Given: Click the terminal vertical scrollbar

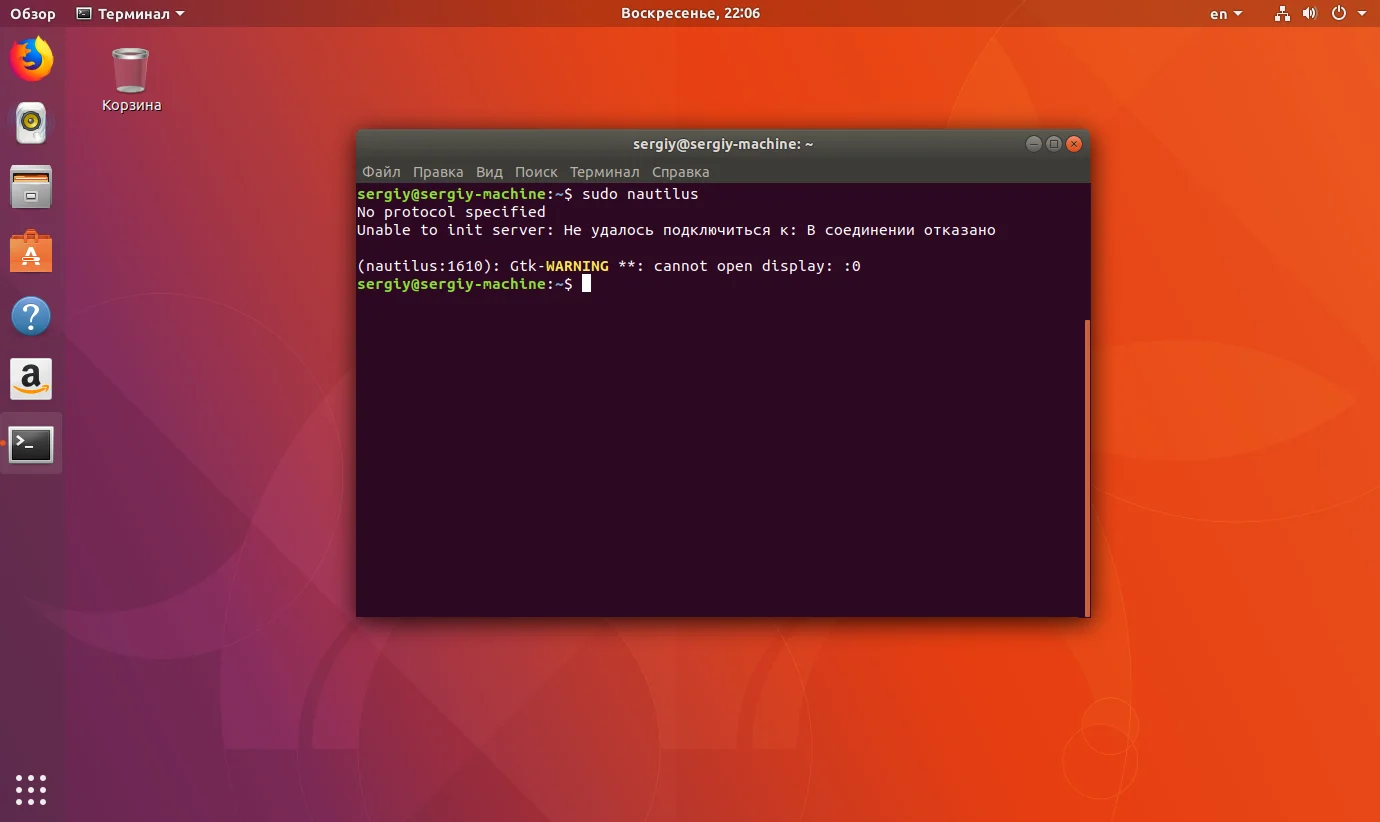Looking at the screenshot, I should 1087,467.
